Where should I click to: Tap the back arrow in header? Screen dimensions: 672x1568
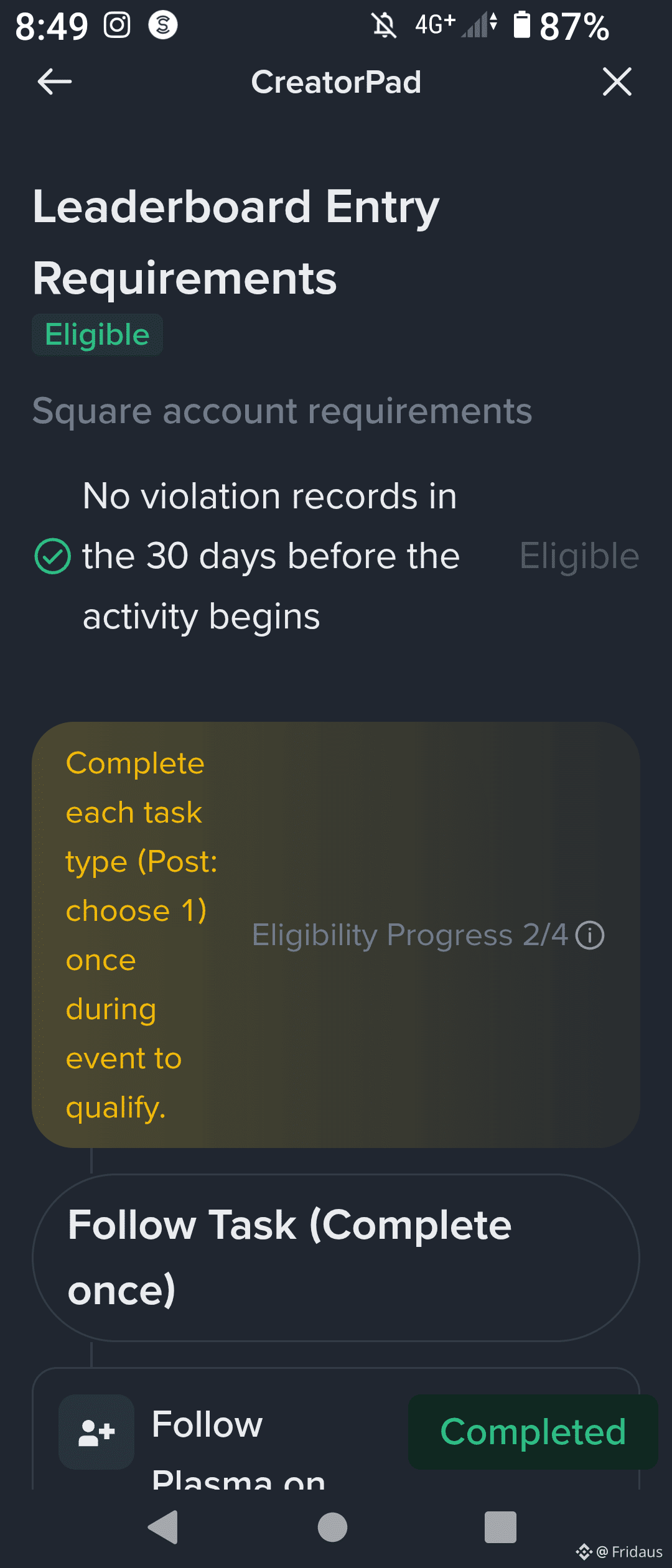coord(55,82)
